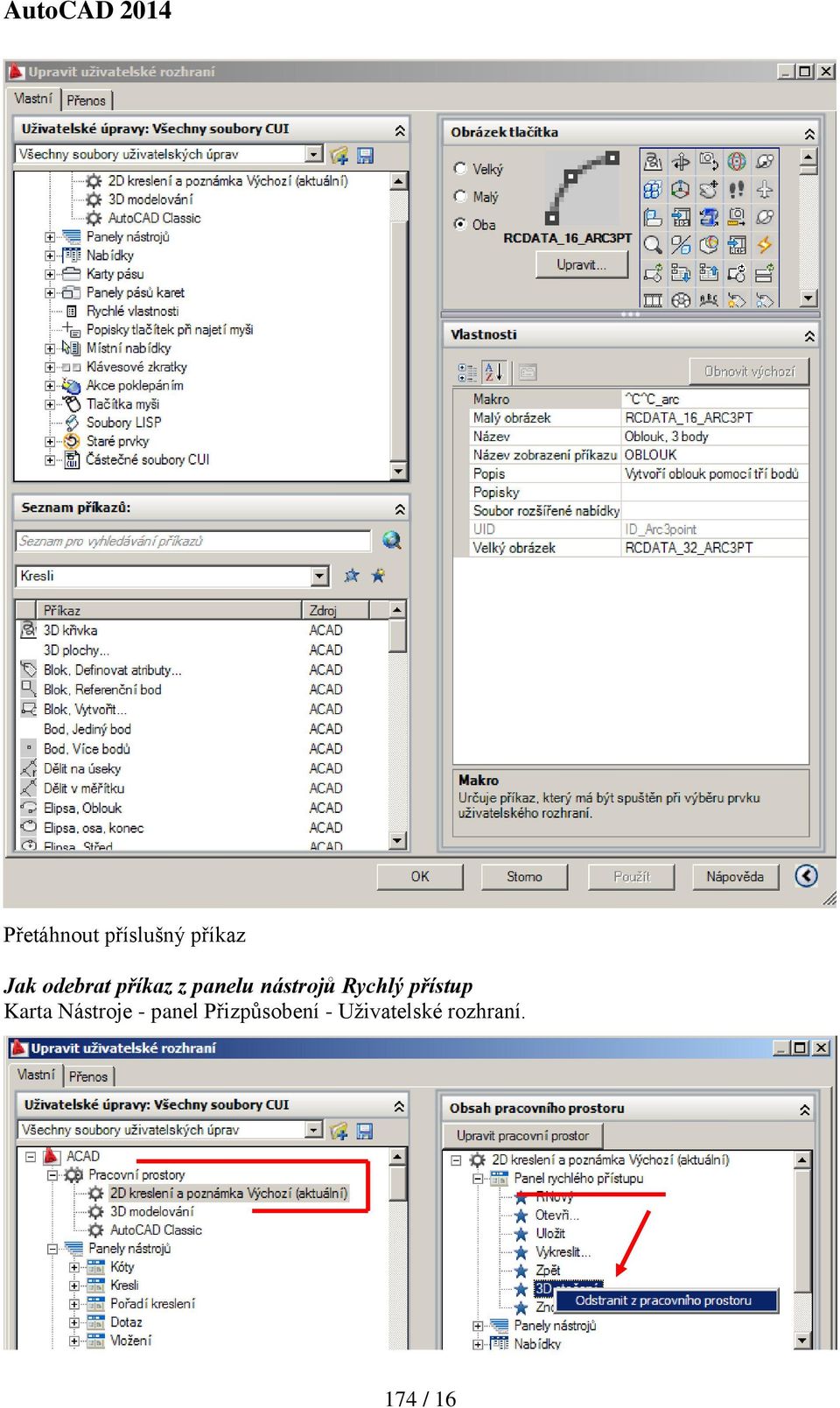Click the save icon in top customizations panel
The height and width of the screenshot is (1408, 840).
(x=366, y=155)
